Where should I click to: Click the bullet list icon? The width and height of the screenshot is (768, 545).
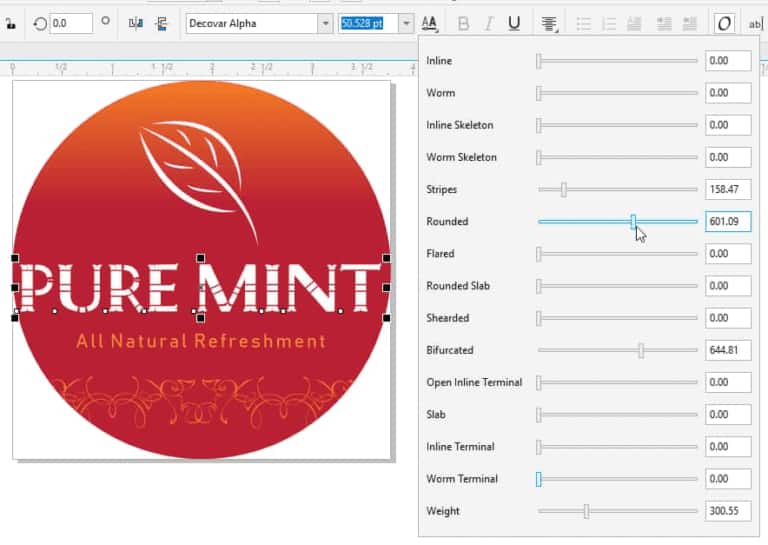584,24
